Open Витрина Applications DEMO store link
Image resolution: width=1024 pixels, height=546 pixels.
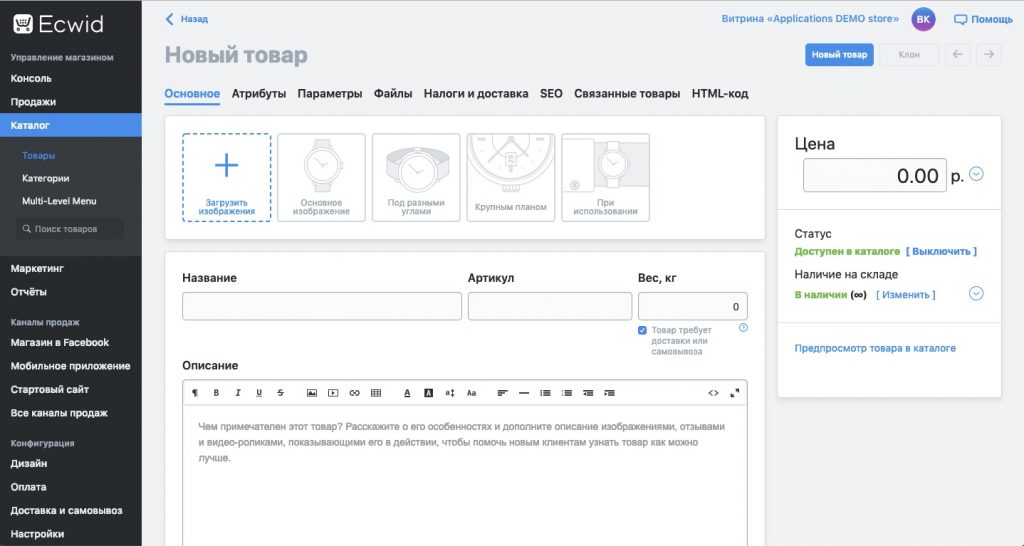pos(810,18)
